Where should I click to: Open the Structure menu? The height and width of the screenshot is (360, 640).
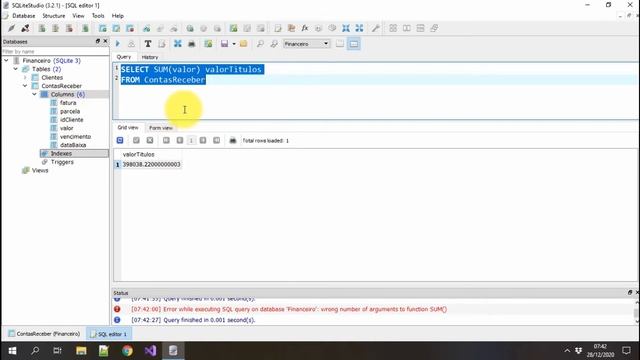(x=54, y=16)
